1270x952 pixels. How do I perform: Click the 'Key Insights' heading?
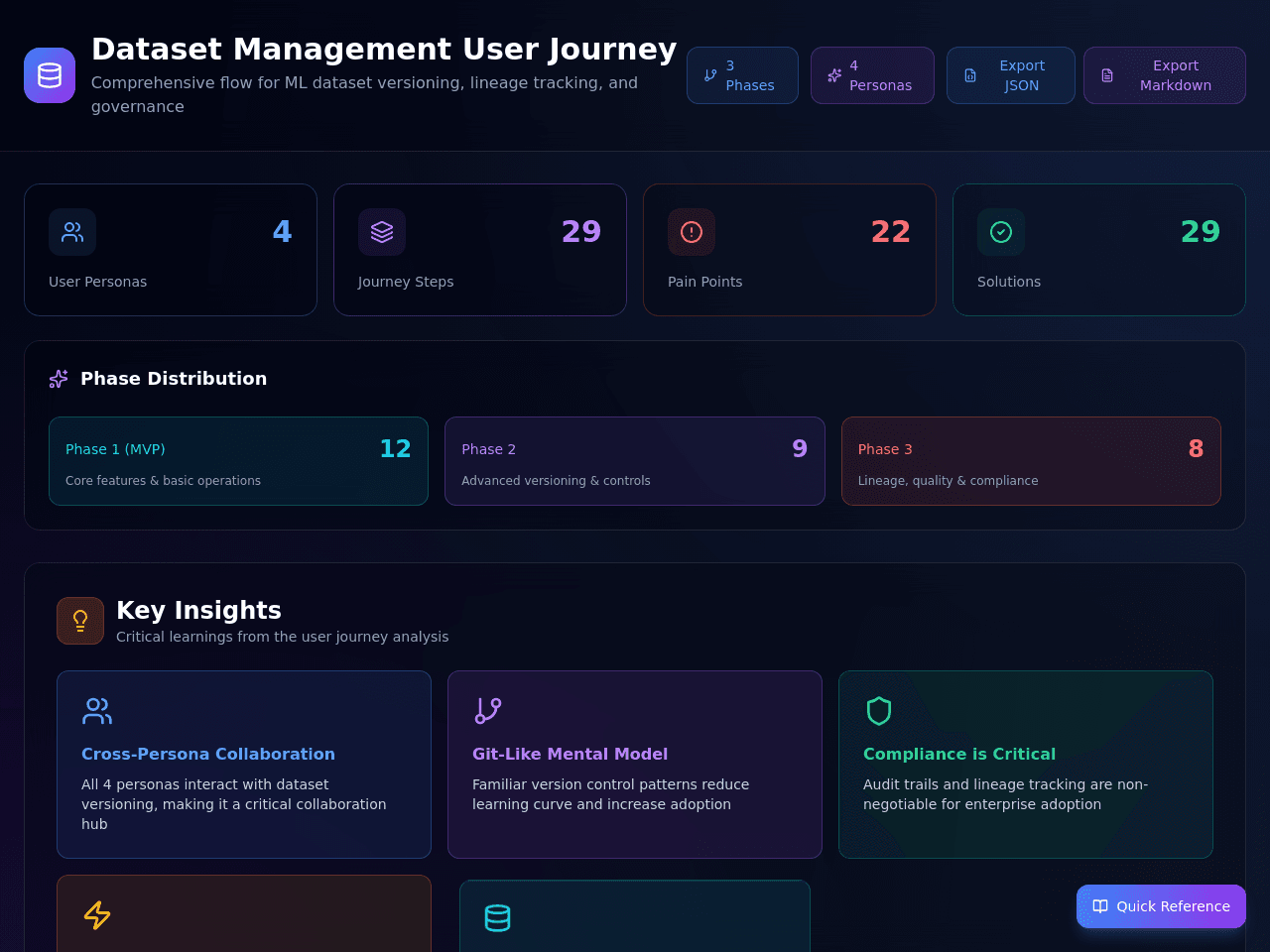(198, 610)
